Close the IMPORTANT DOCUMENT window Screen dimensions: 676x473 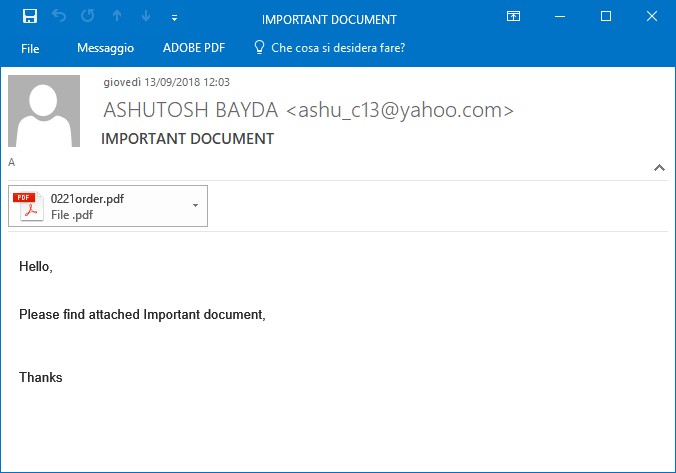[652, 16]
